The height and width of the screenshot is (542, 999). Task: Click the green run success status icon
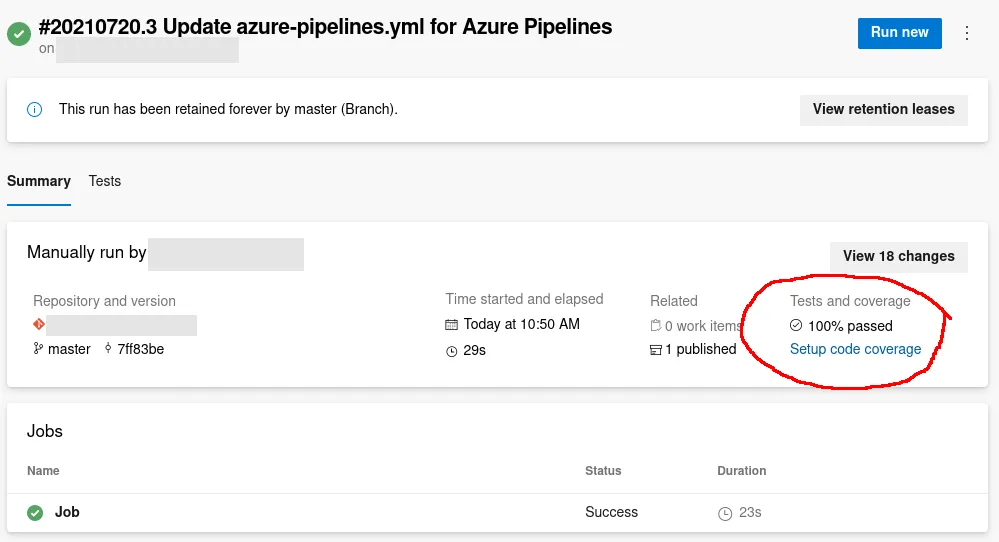click(18, 34)
